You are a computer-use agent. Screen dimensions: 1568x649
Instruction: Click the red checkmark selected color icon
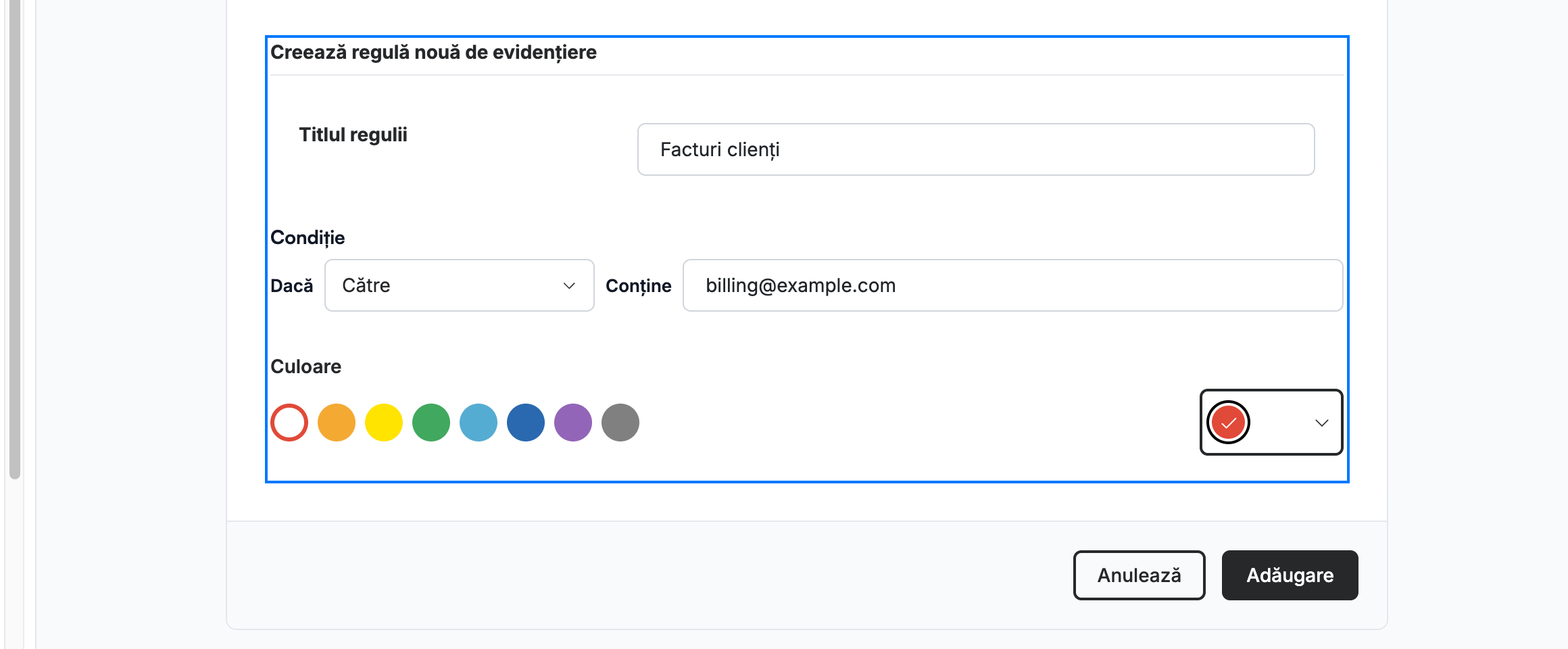(x=1229, y=423)
